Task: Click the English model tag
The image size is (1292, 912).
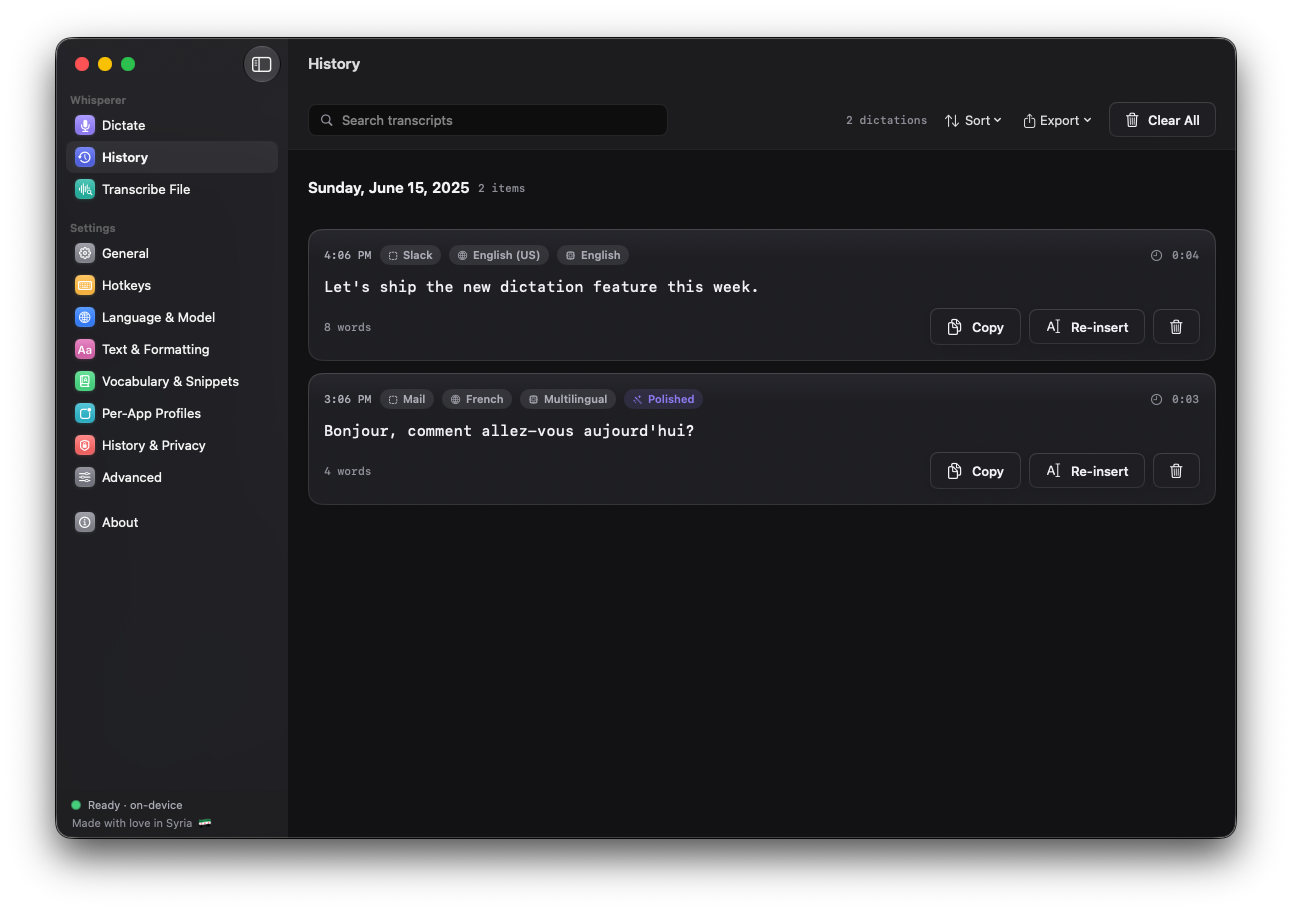Action: 593,255
